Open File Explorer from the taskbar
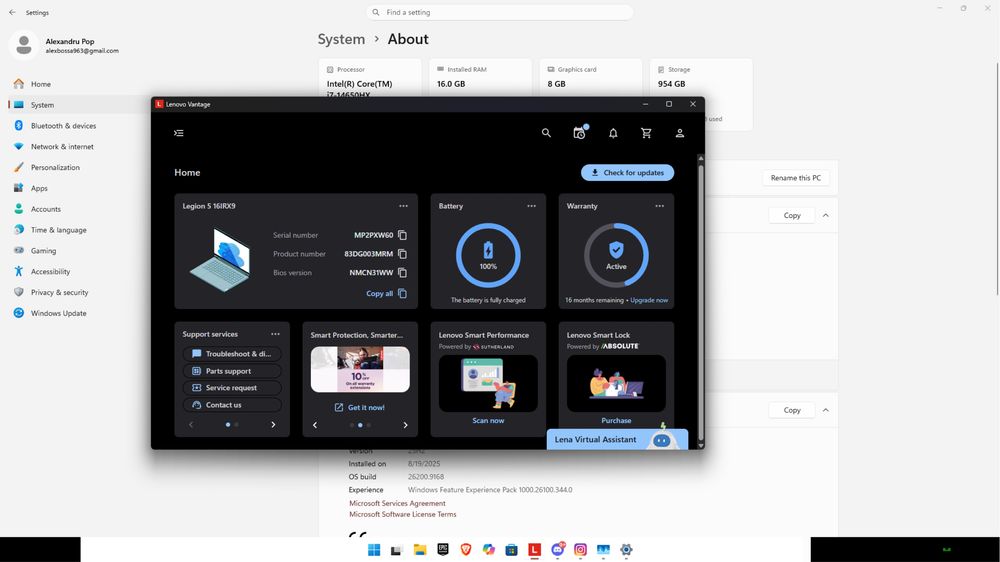 tap(420, 550)
